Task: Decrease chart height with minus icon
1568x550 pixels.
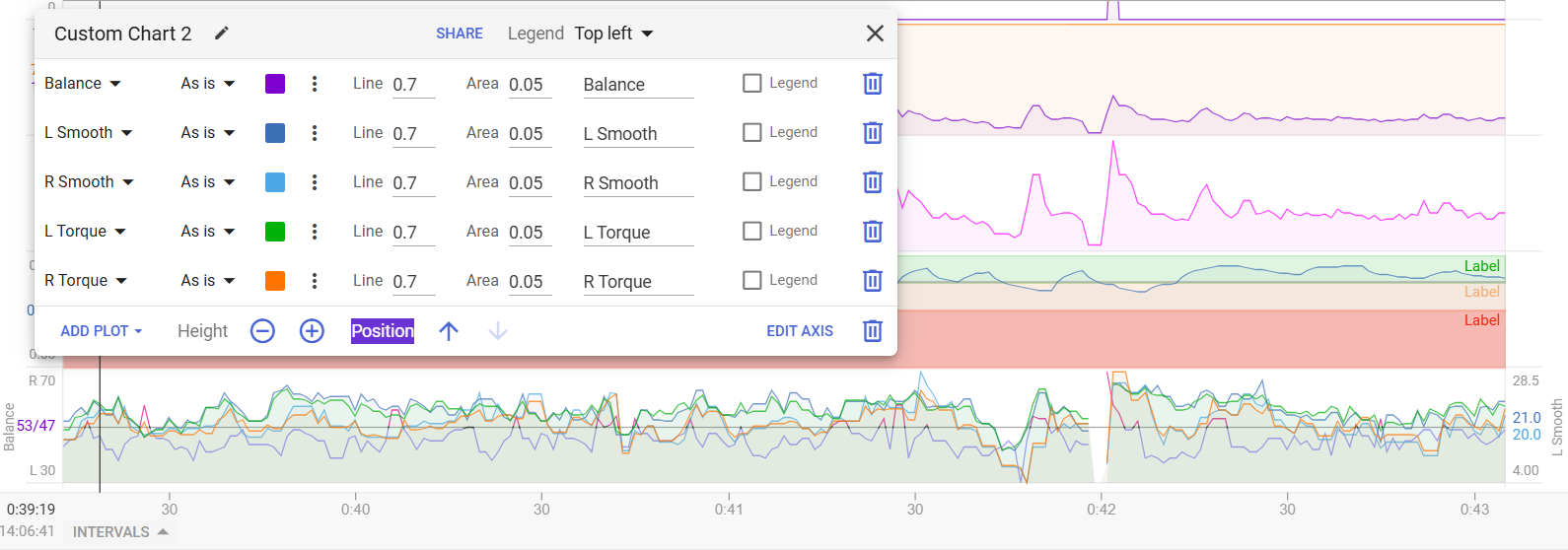Action: [262, 331]
